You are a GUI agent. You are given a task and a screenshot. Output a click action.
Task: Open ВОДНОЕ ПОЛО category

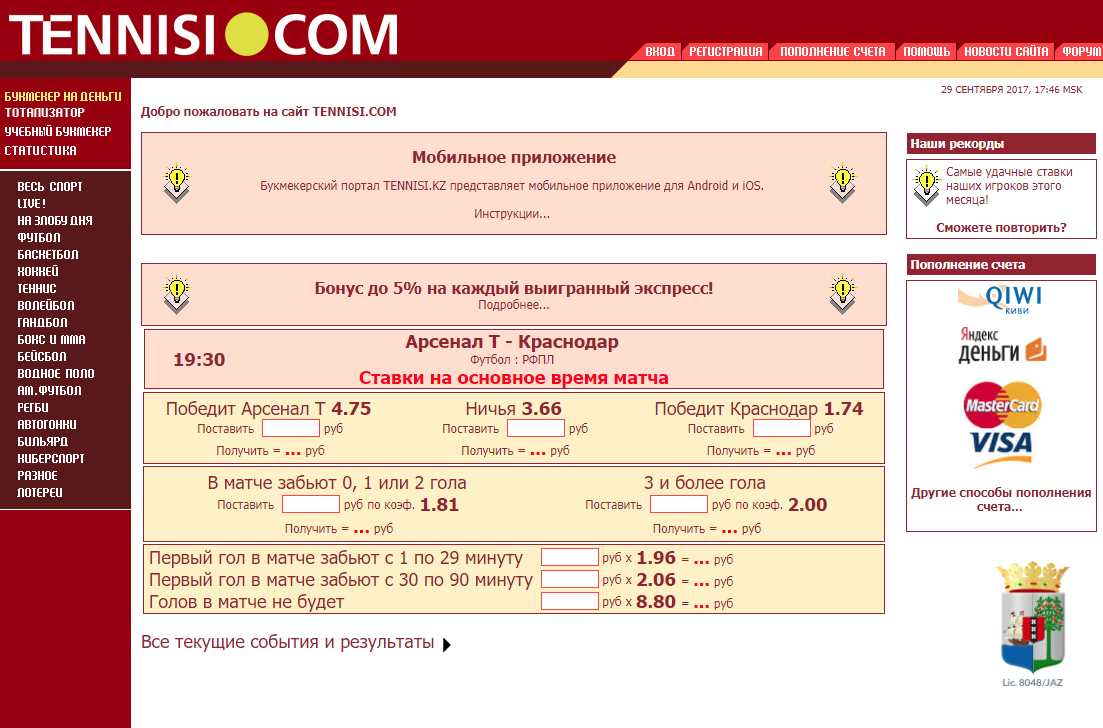tap(56, 373)
